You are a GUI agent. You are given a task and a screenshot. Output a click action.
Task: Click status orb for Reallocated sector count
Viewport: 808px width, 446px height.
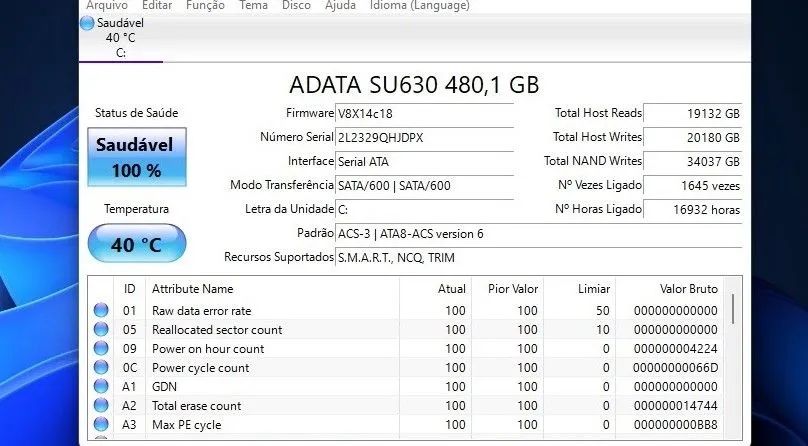point(101,330)
